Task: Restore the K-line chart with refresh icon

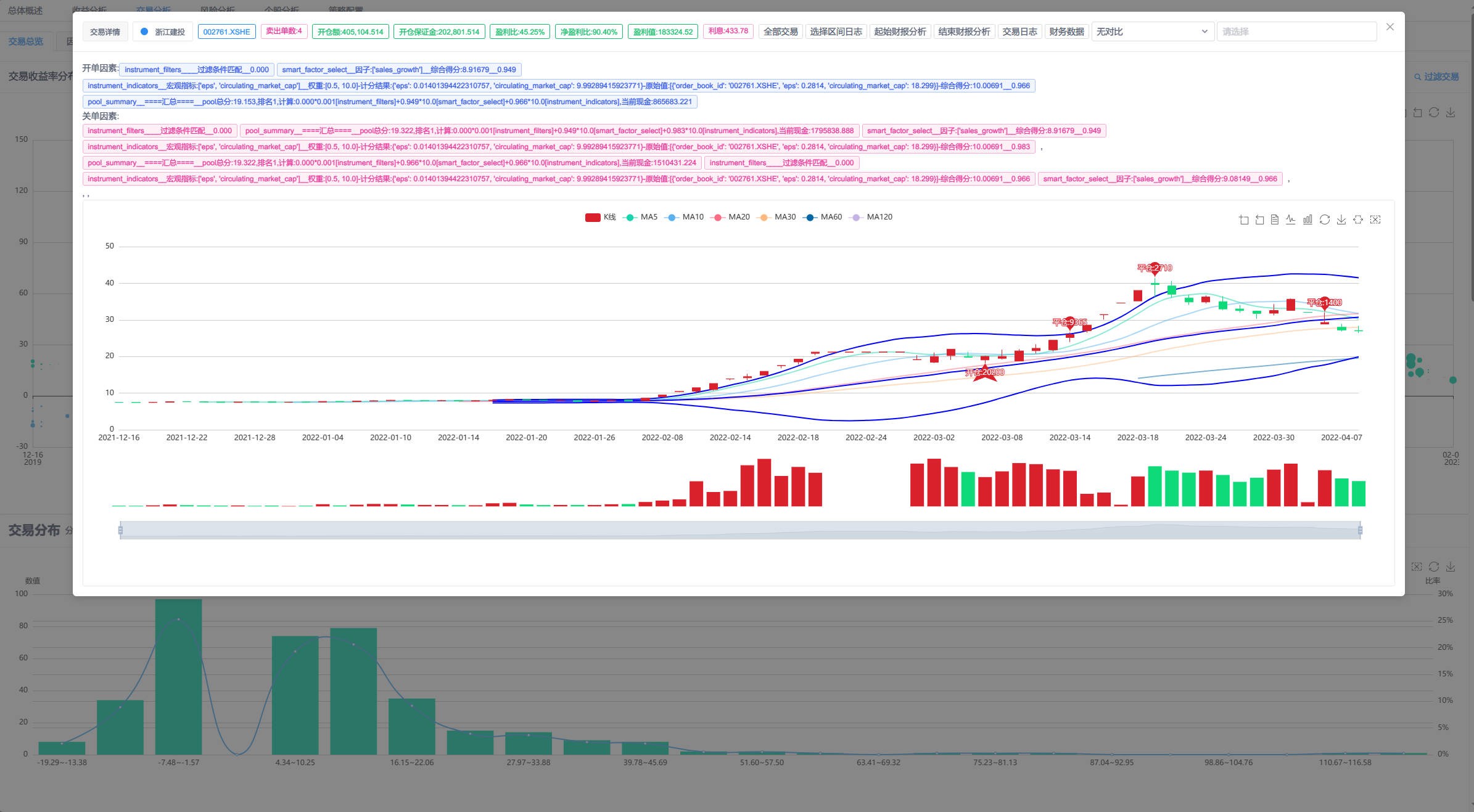Action: pos(1324,220)
